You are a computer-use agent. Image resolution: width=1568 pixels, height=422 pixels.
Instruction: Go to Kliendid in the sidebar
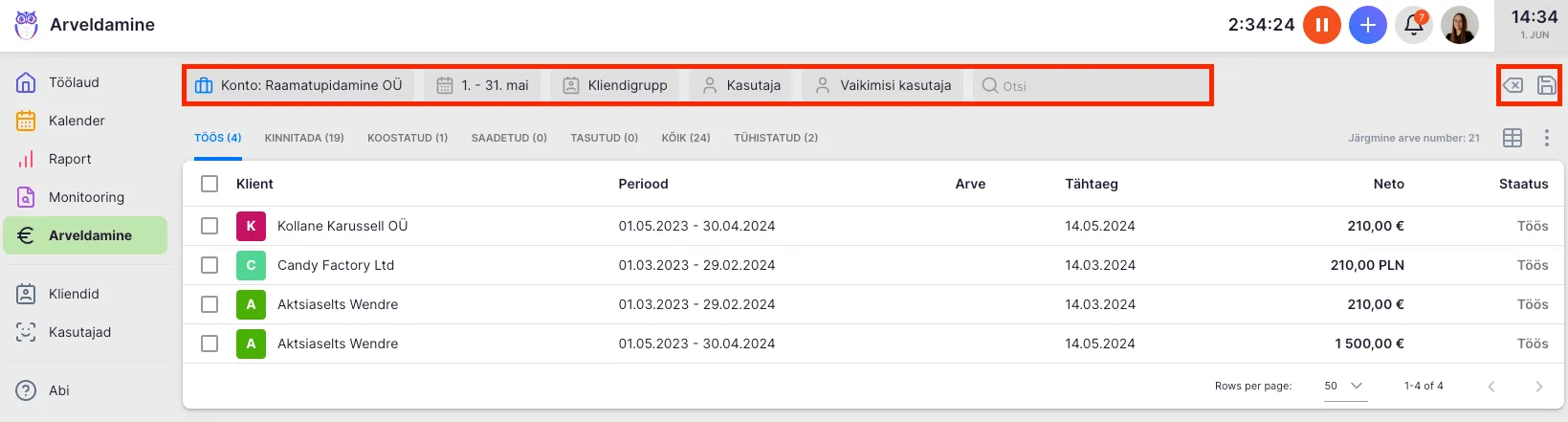[x=74, y=294]
